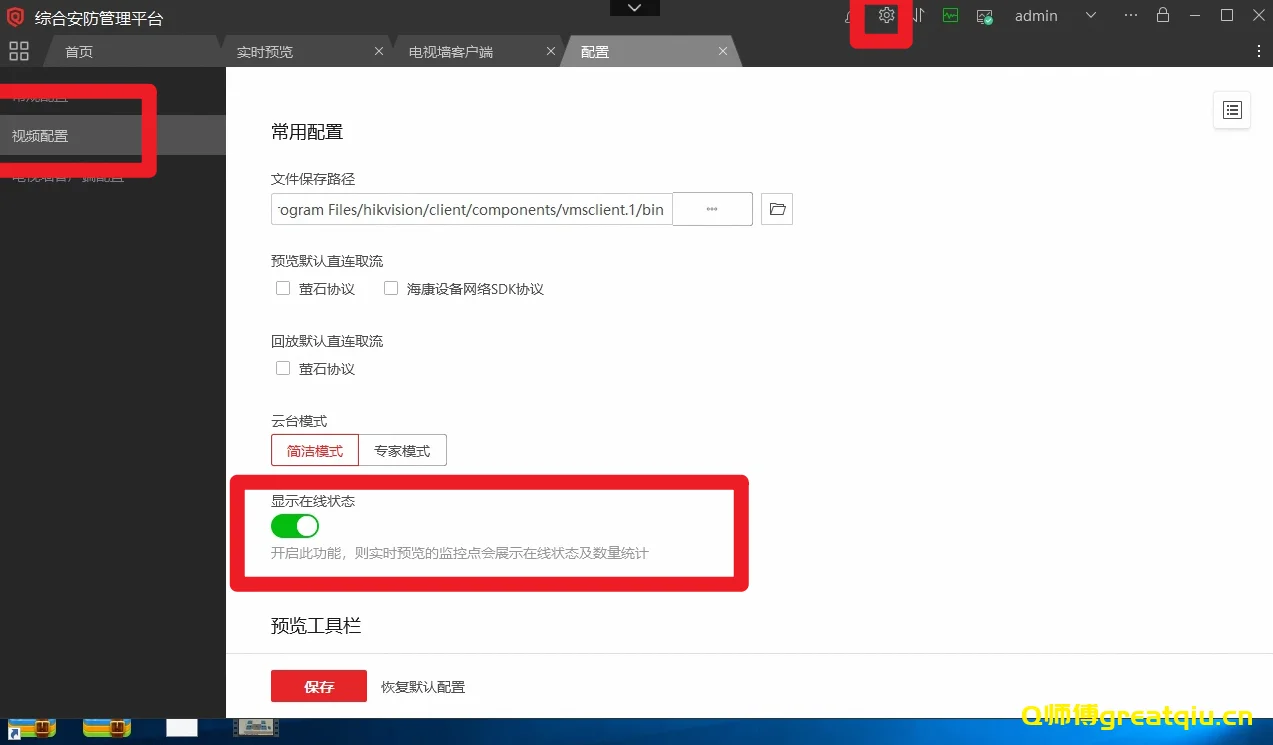Click the data exchange arrows icon

pyautogui.click(x=918, y=15)
